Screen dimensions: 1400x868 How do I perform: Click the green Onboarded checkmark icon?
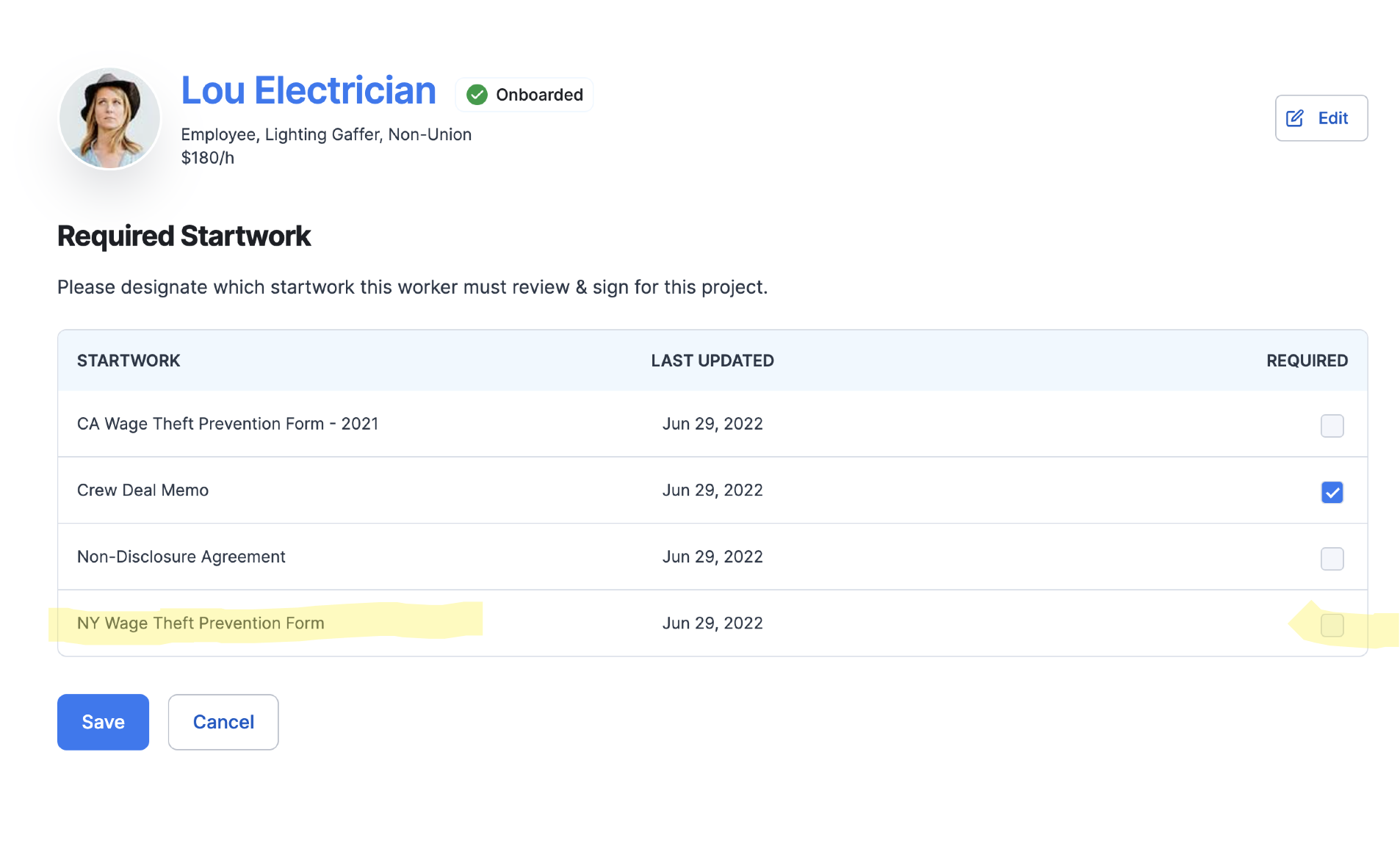tap(477, 95)
